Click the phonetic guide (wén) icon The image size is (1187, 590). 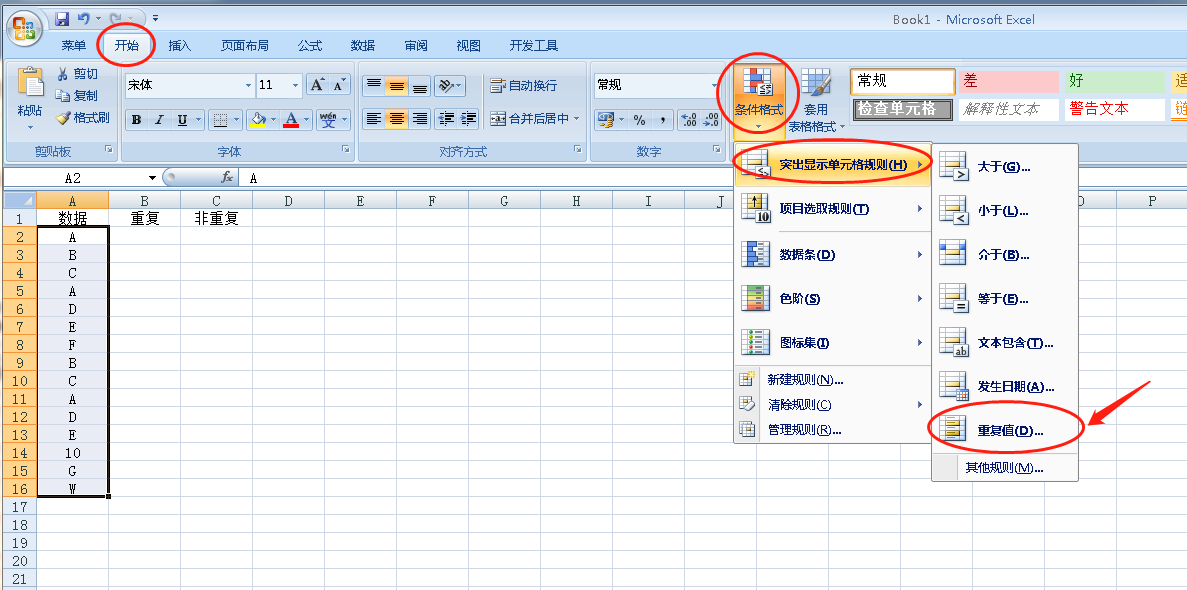click(x=329, y=120)
